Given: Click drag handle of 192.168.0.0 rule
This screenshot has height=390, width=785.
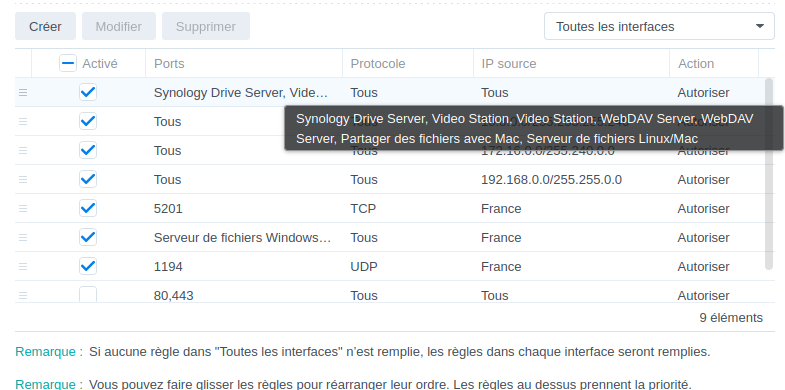Looking at the screenshot, I should pos(23,180).
